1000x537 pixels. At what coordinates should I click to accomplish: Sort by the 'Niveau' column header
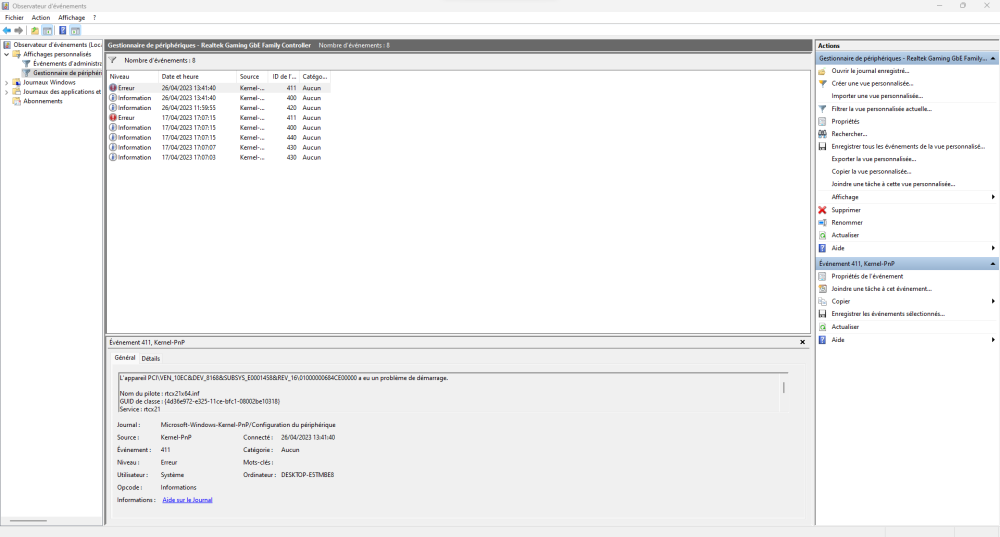coord(133,77)
